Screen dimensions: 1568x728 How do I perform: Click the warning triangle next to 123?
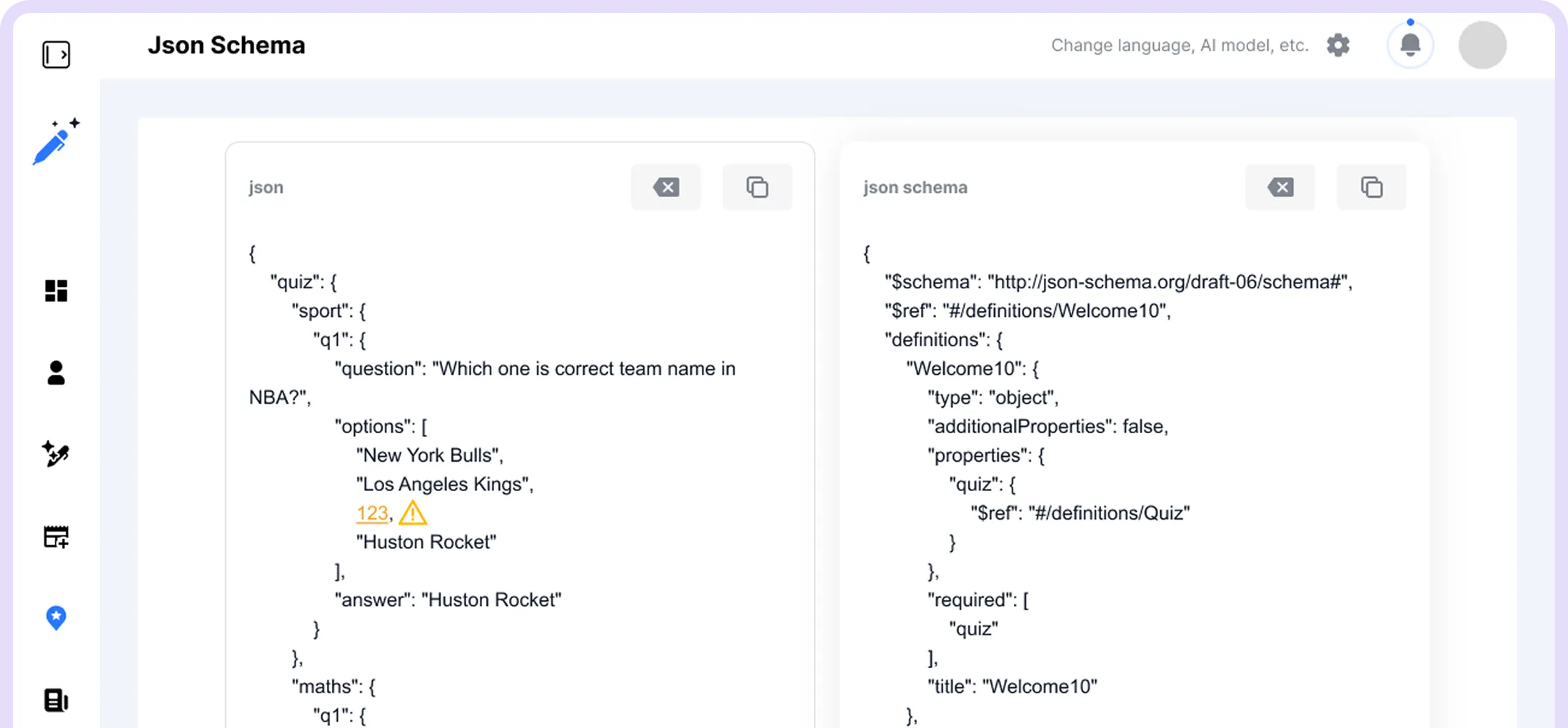[413, 513]
